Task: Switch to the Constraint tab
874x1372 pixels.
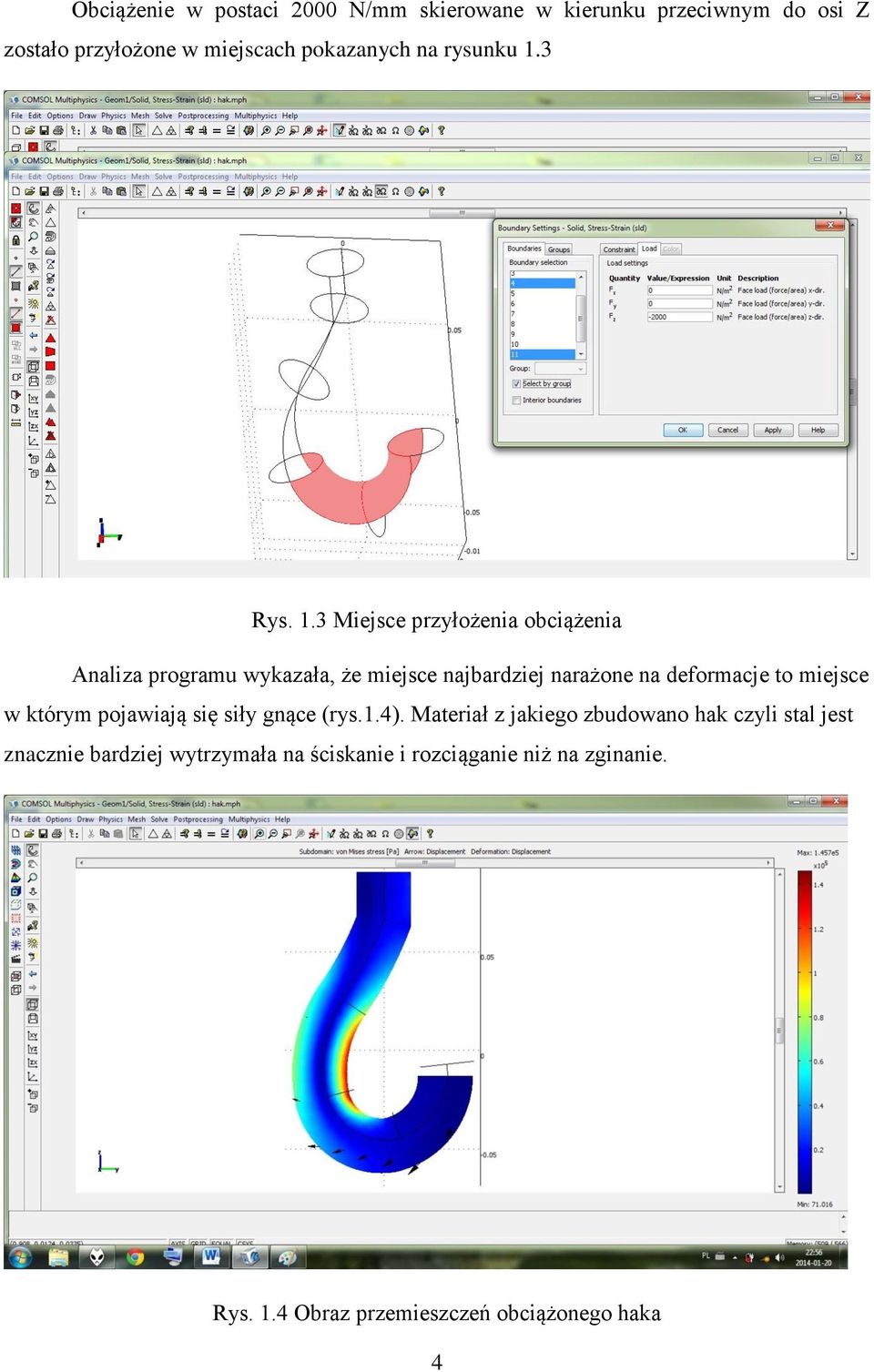Action: [619, 249]
